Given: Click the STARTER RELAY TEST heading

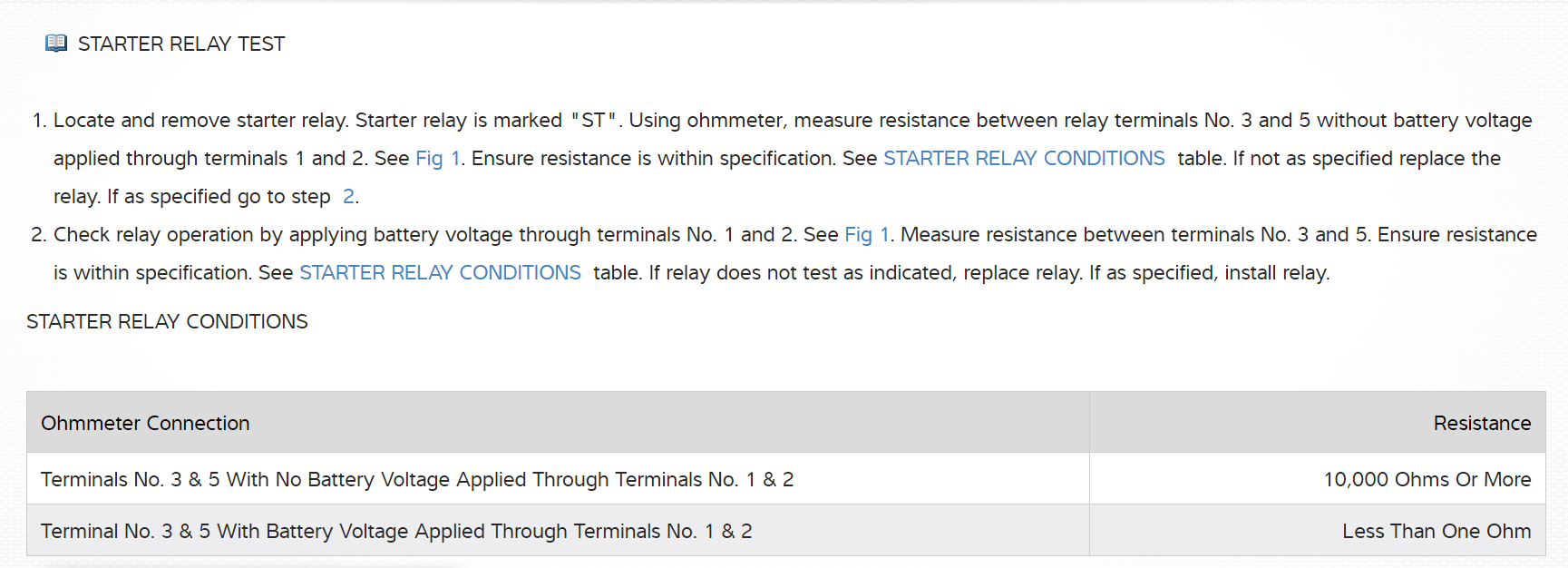Looking at the screenshot, I should coord(181,44).
